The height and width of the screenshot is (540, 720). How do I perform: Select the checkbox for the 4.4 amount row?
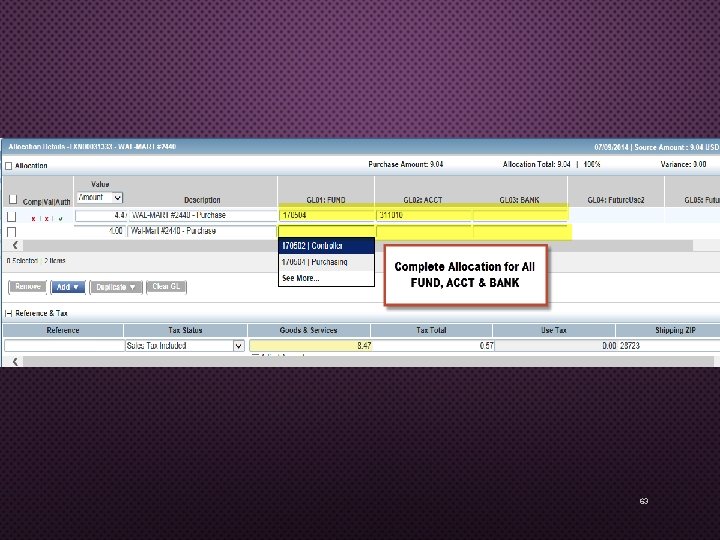click(x=11, y=217)
